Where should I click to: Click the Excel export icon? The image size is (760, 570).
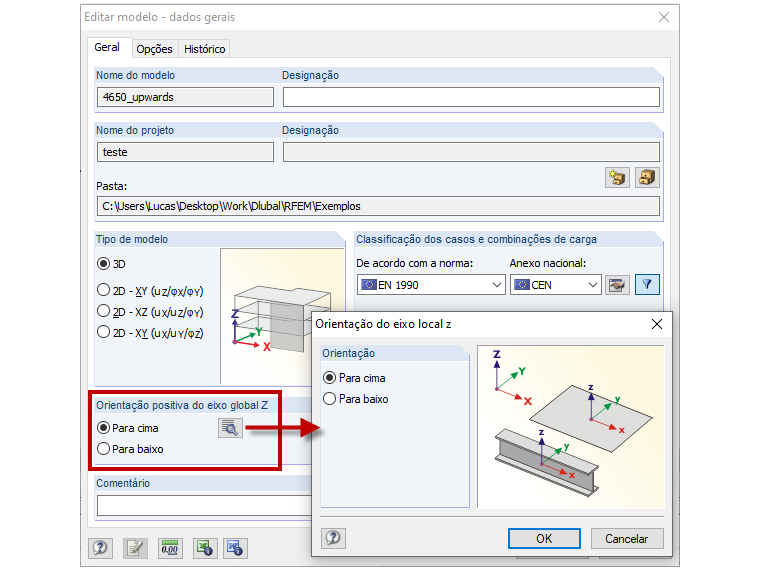[205, 548]
